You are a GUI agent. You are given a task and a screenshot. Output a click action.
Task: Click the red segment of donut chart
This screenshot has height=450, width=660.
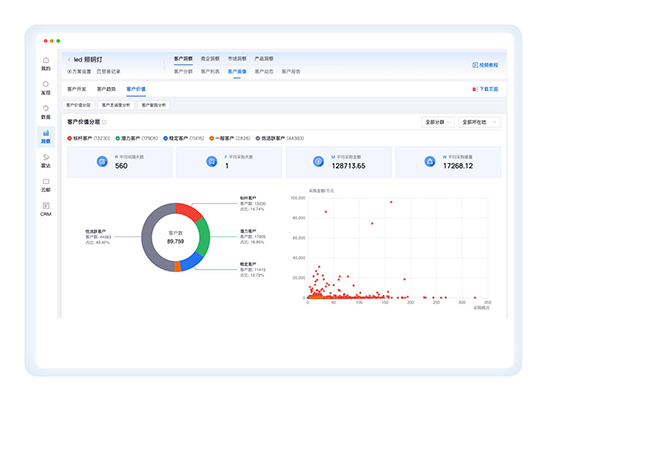(189, 211)
